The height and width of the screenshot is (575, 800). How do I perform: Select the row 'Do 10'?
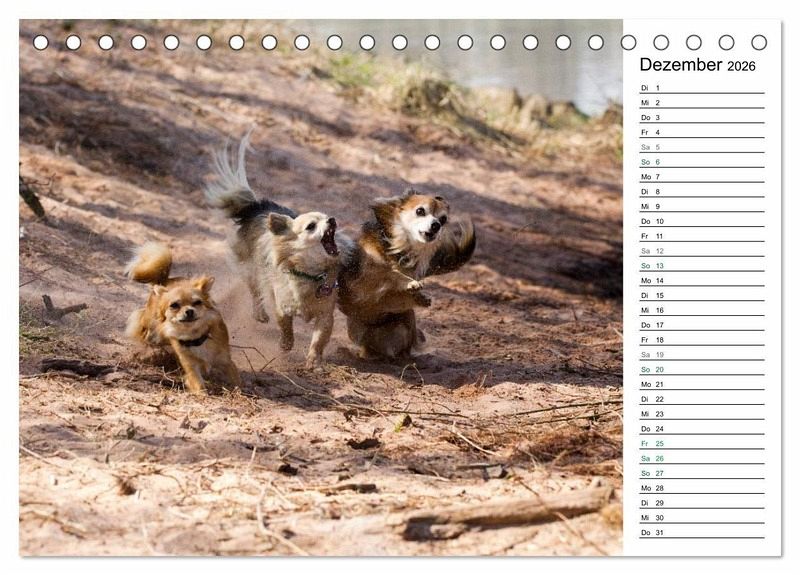tap(702, 221)
